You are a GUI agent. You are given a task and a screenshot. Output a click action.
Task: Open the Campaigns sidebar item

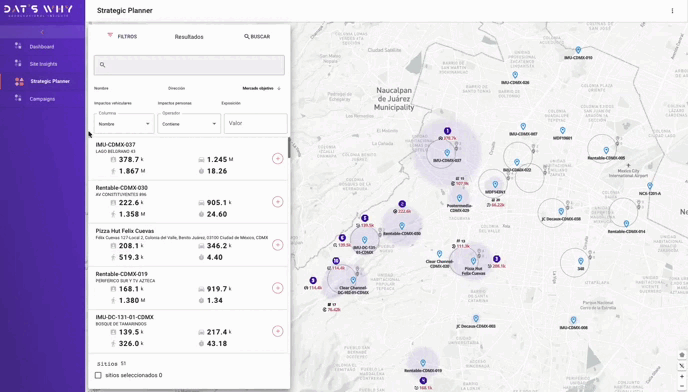coord(42,99)
